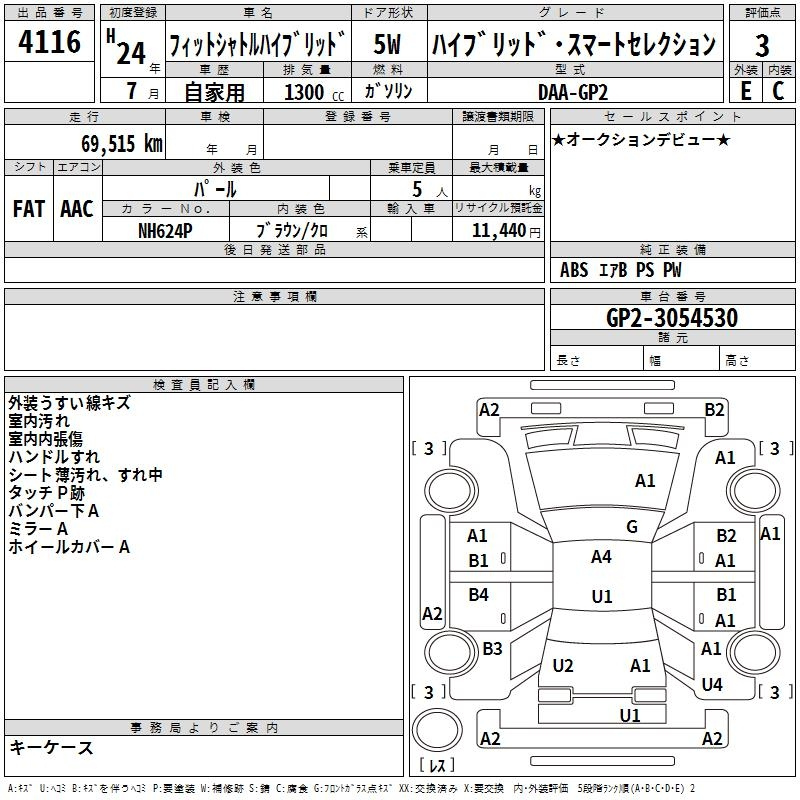
Task: Select the inspector note 外装うすい線キズ
Action: tap(69, 403)
